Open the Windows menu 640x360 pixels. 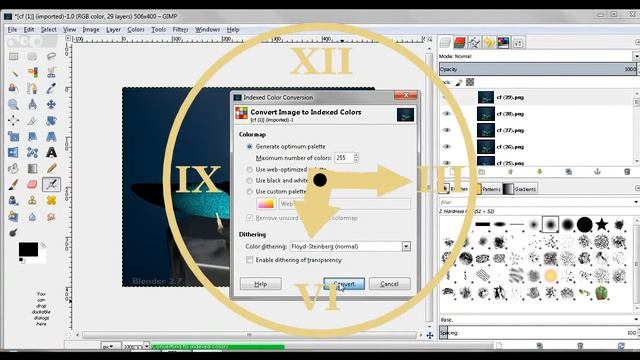207,29
